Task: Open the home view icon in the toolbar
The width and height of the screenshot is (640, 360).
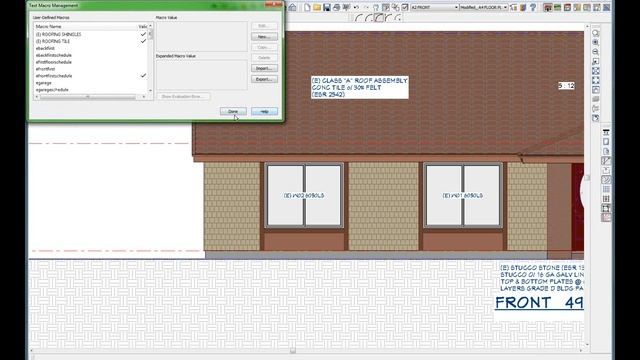Action: point(293,7)
